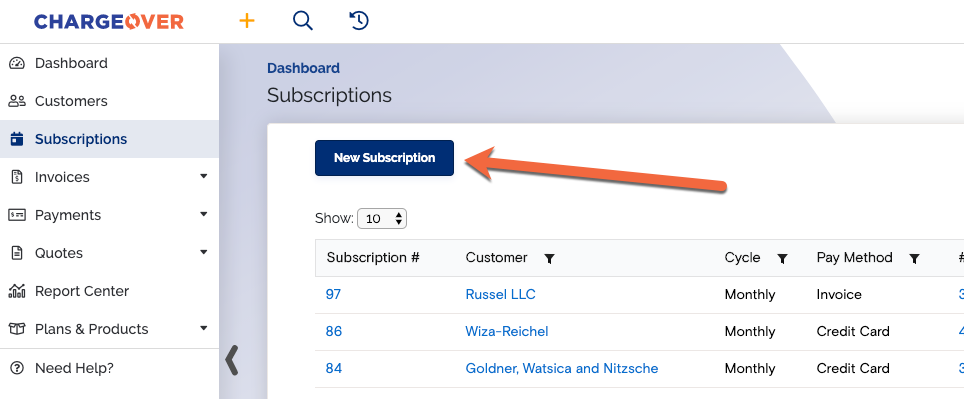
Task: Click the Invoices document icon
Action: [17, 177]
